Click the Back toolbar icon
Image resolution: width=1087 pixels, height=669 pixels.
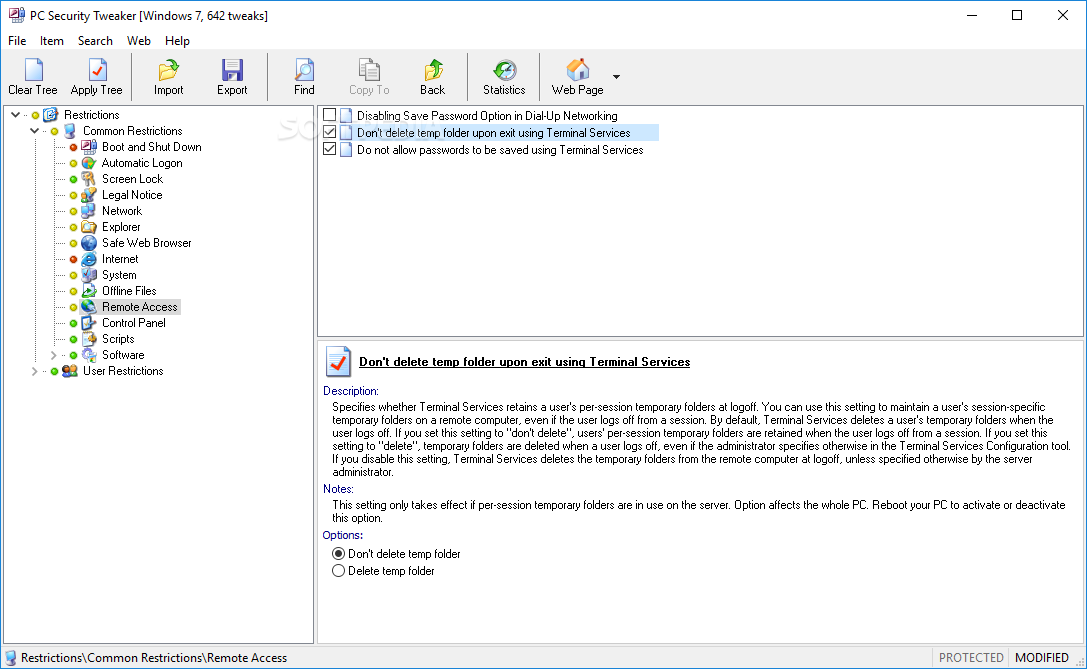433,70
